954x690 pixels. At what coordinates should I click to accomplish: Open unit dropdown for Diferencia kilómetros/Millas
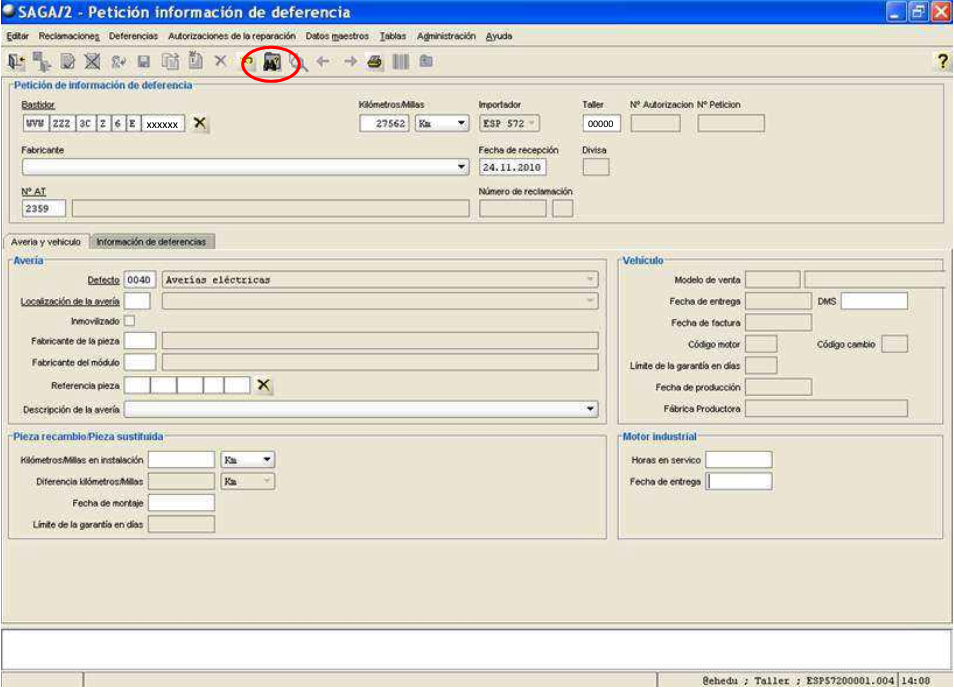266,481
